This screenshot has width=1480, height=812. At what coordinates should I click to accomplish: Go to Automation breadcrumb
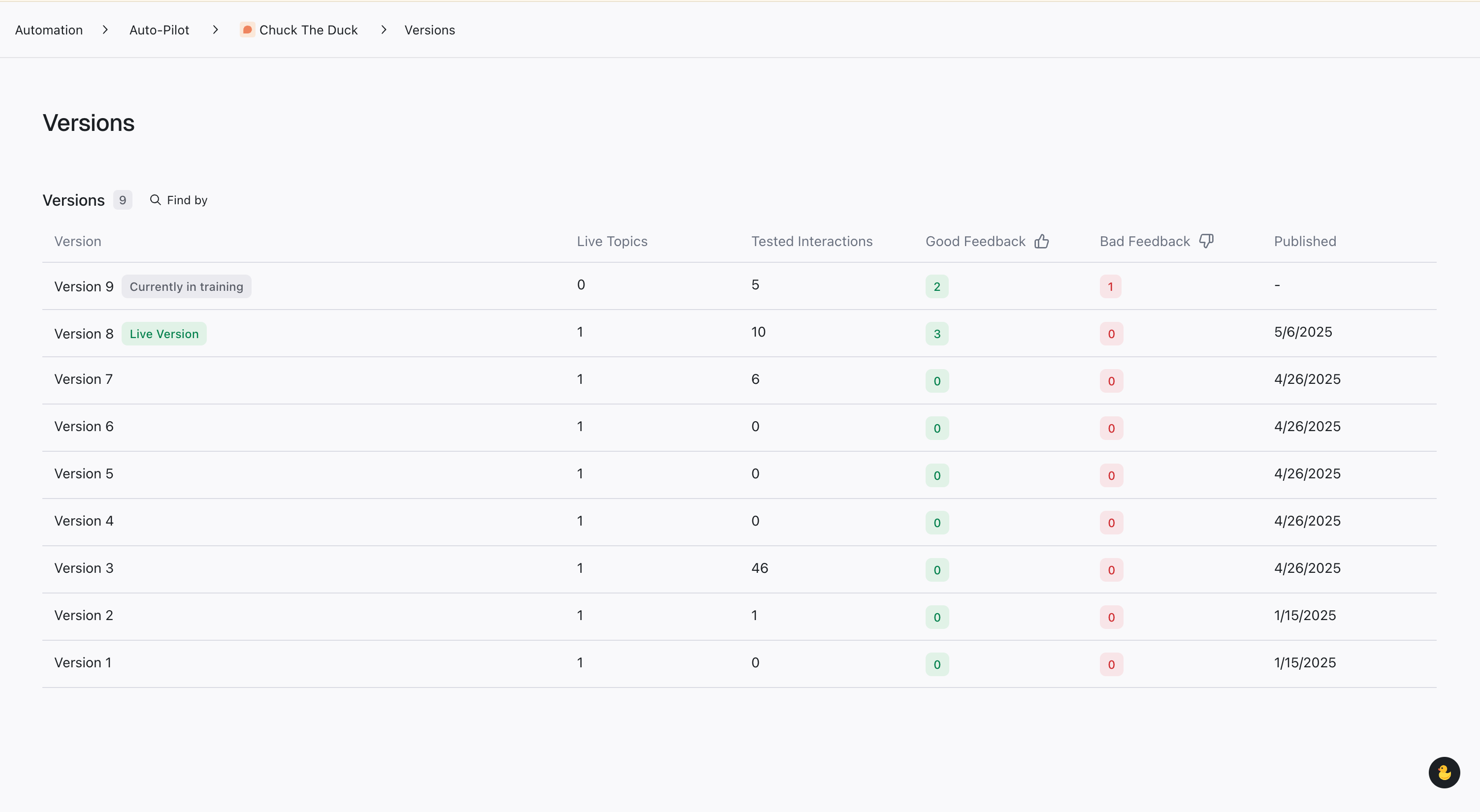(49, 30)
